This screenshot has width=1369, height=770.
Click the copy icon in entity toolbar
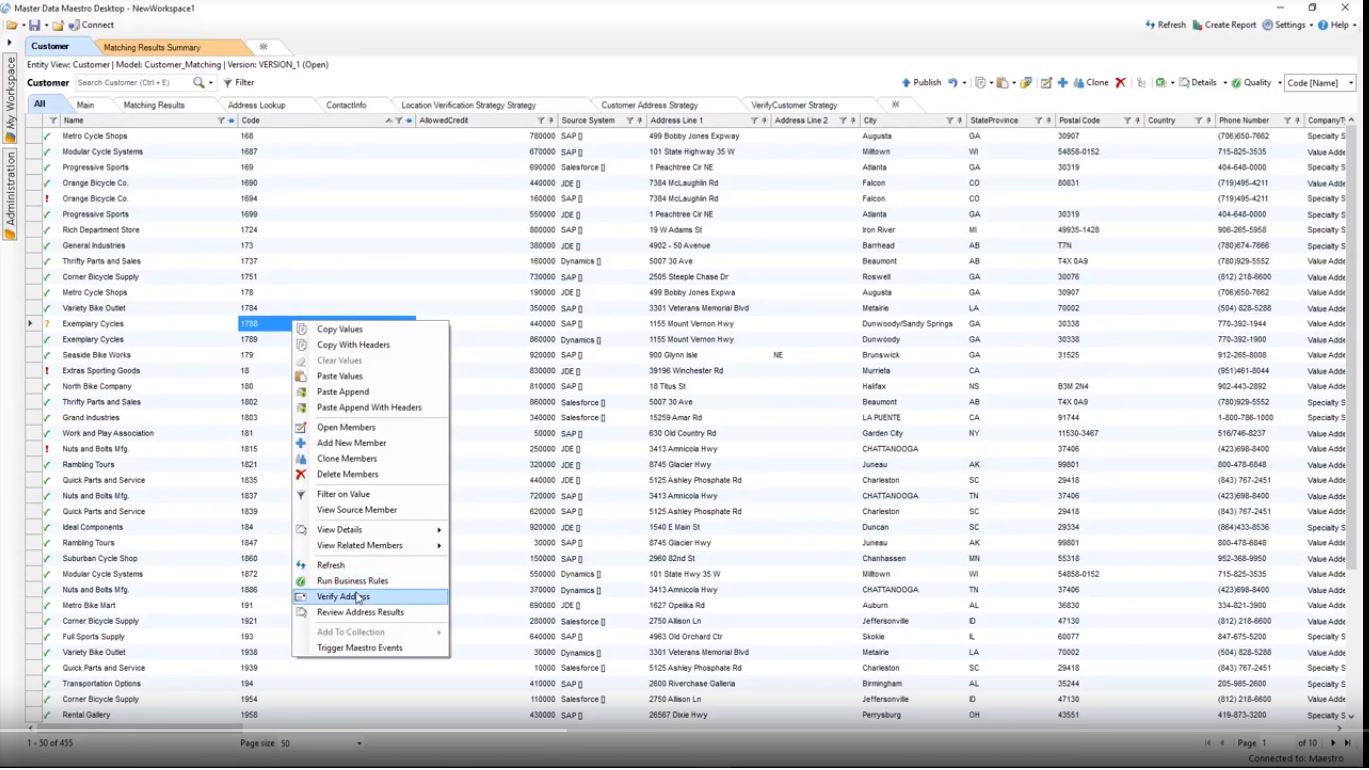coord(981,83)
